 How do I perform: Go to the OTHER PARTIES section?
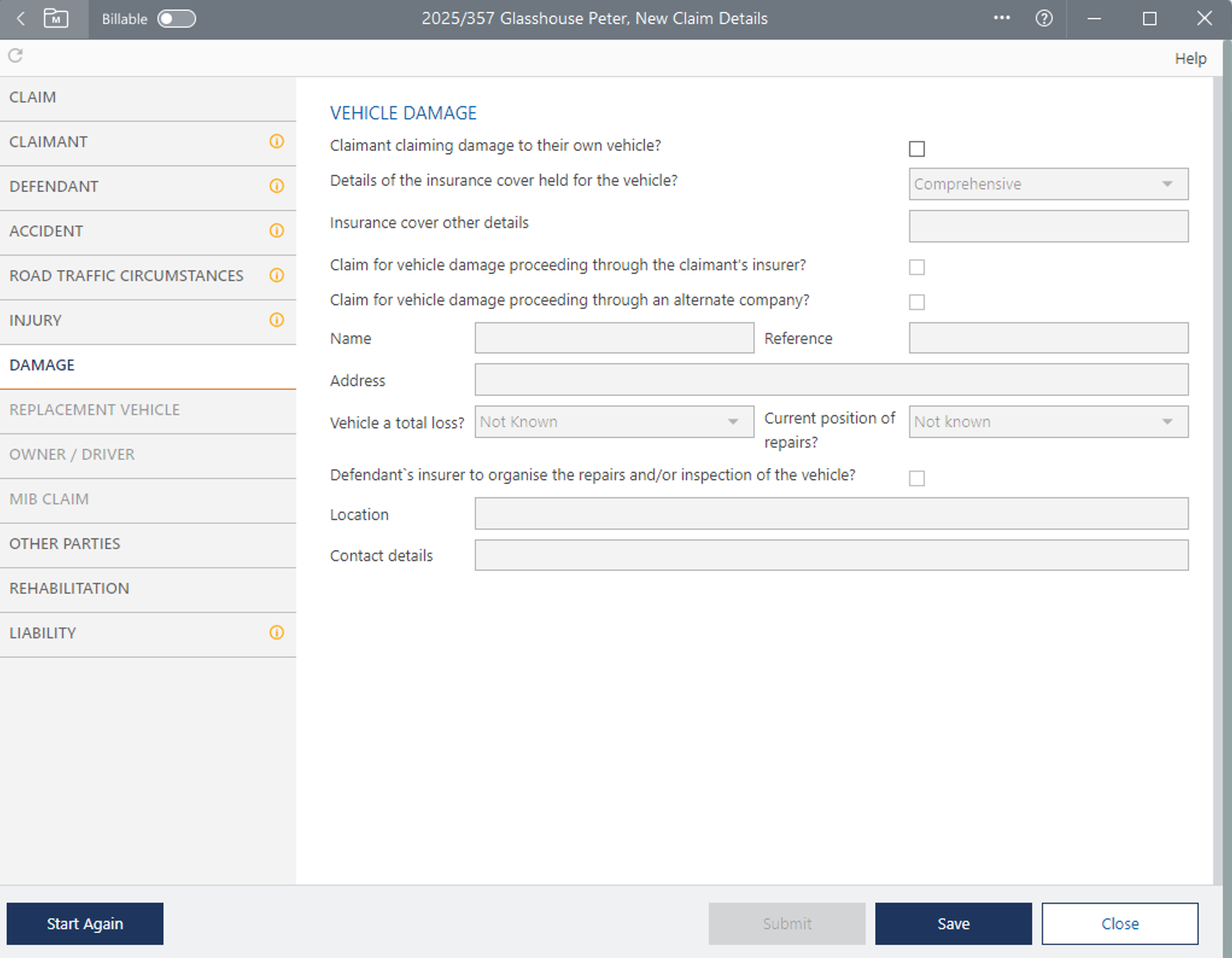65,543
